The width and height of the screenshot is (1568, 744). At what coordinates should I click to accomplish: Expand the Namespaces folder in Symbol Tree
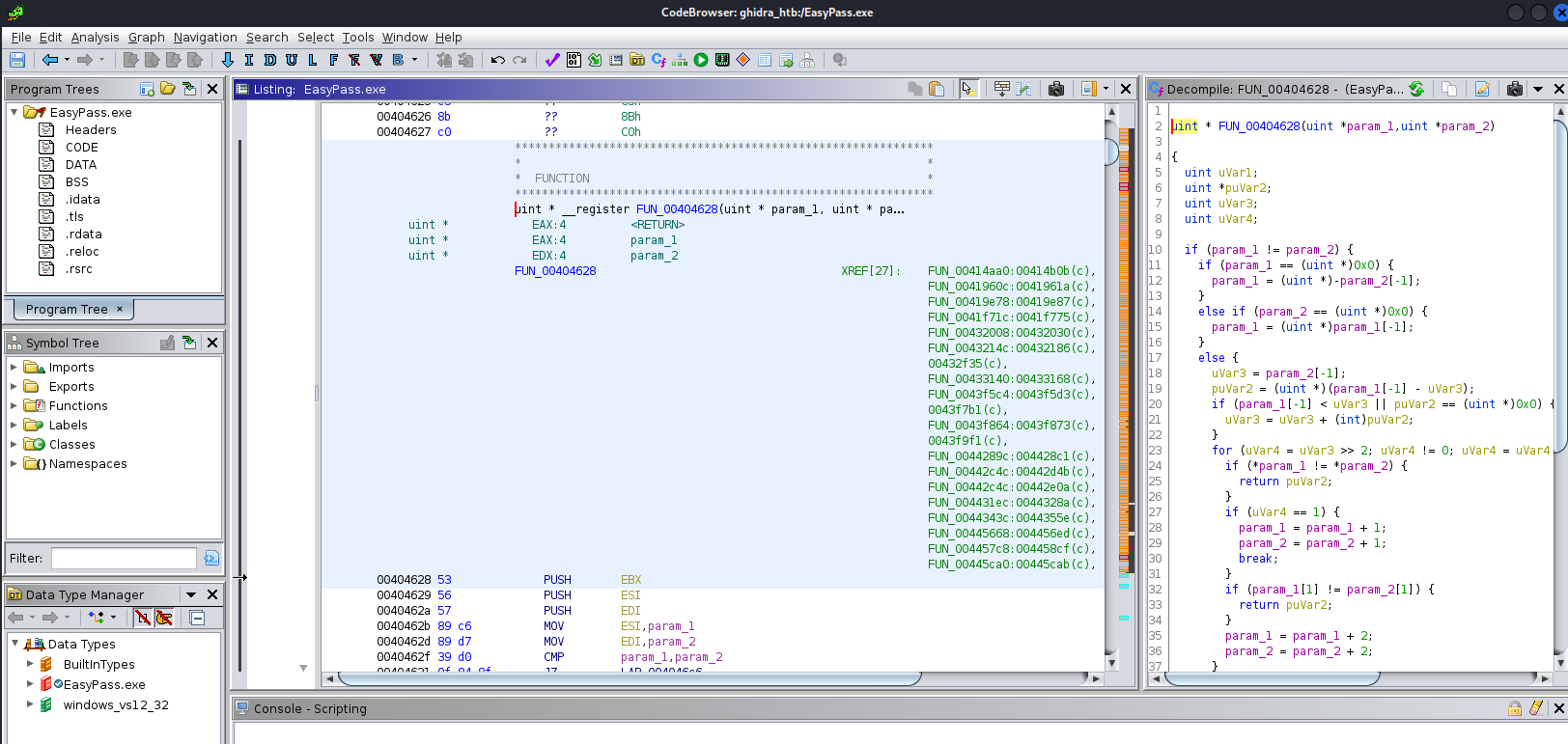point(14,463)
